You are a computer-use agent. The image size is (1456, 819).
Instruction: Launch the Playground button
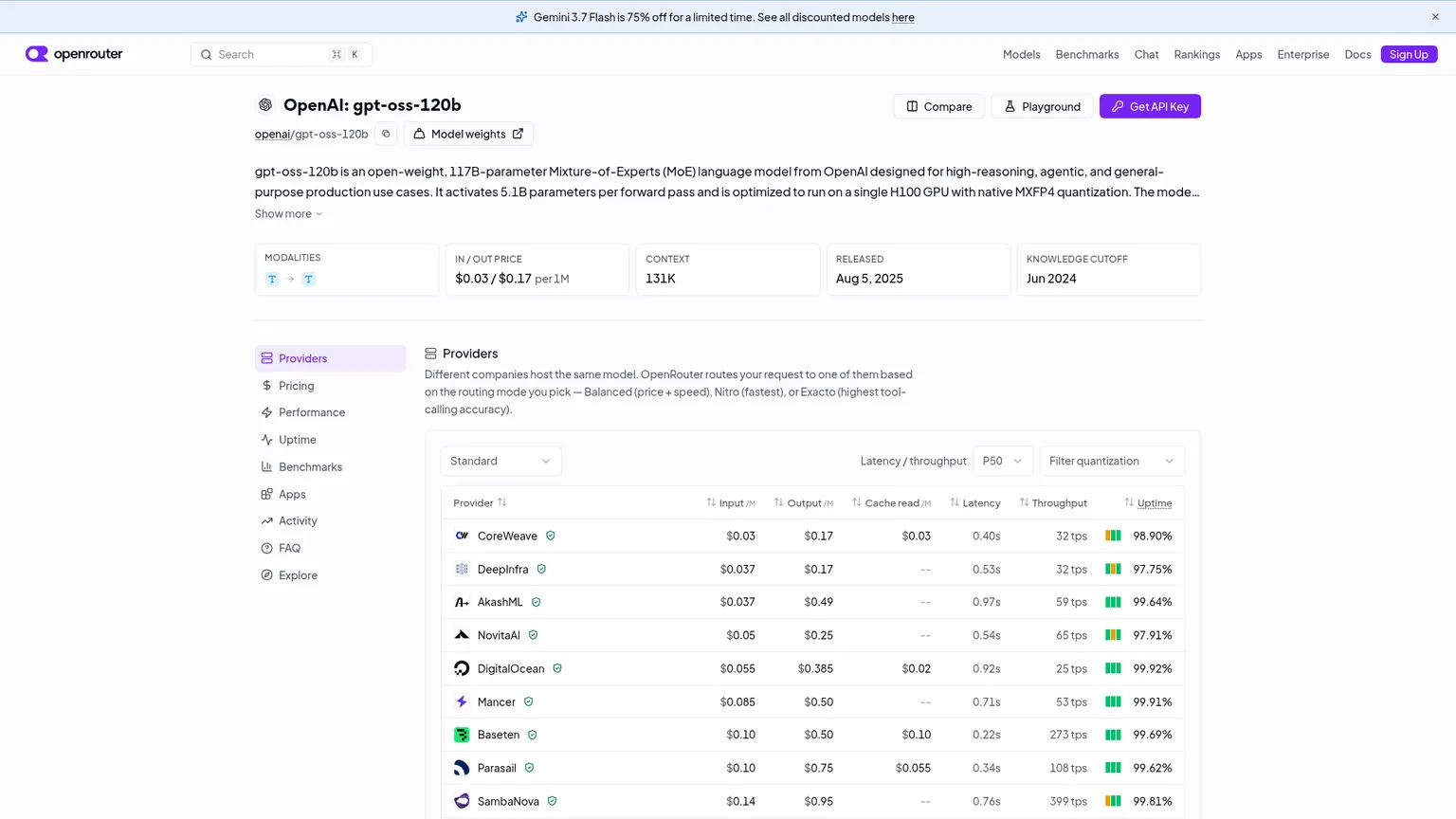(1042, 106)
